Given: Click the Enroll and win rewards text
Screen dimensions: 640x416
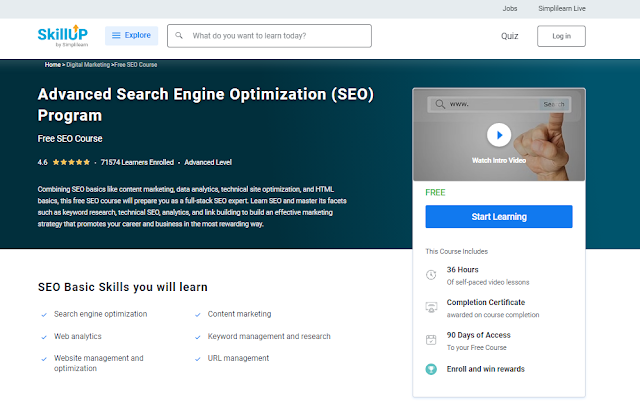Looking at the screenshot, I should coord(486,369).
